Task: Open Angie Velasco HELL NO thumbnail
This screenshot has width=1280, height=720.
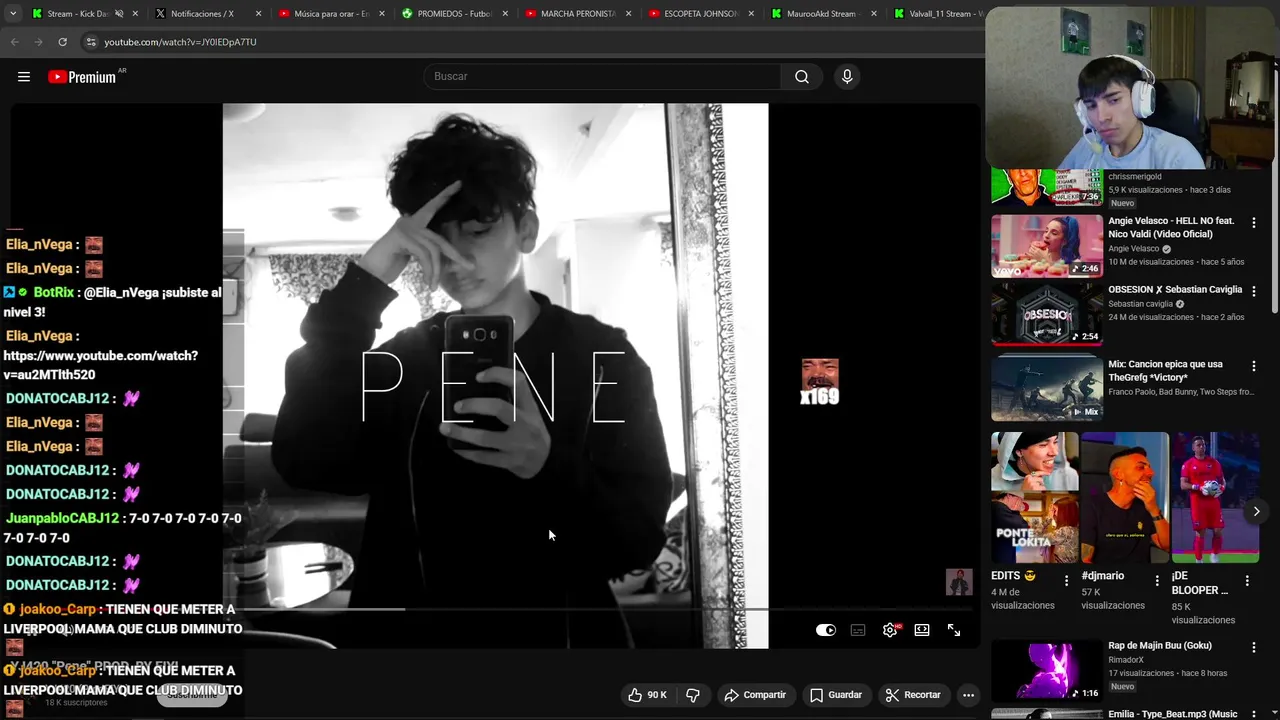Action: click(x=1047, y=246)
